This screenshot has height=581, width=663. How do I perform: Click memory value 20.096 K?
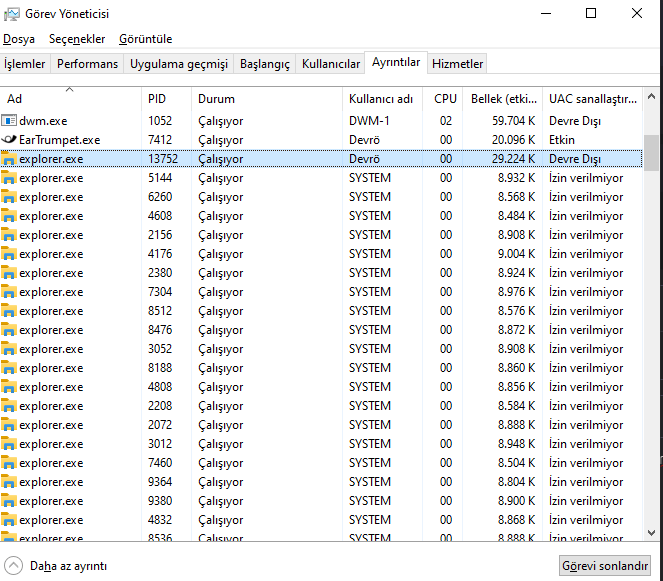point(514,140)
